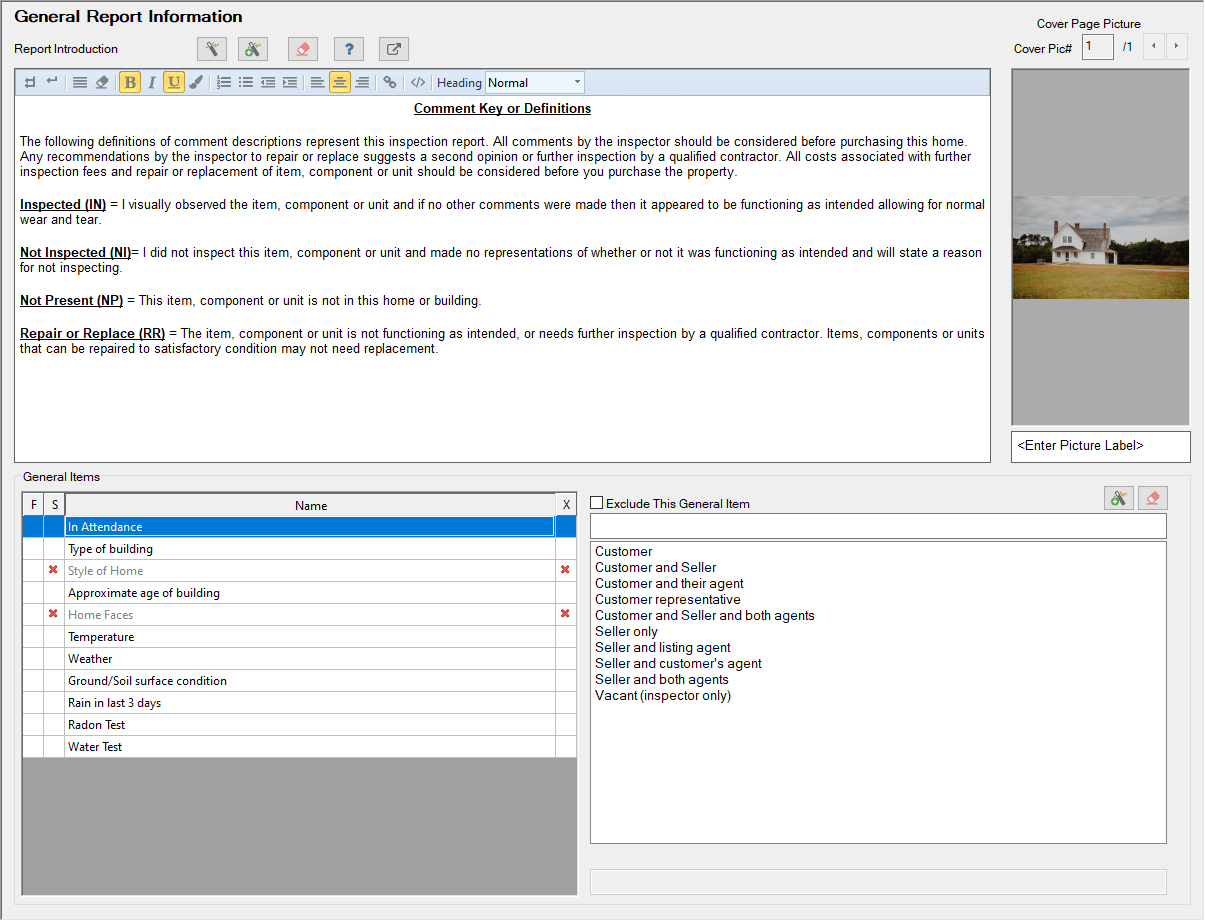Screen dimensions: 1205x921
Task: Switch to HTML source code view
Action: pos(418,83)
